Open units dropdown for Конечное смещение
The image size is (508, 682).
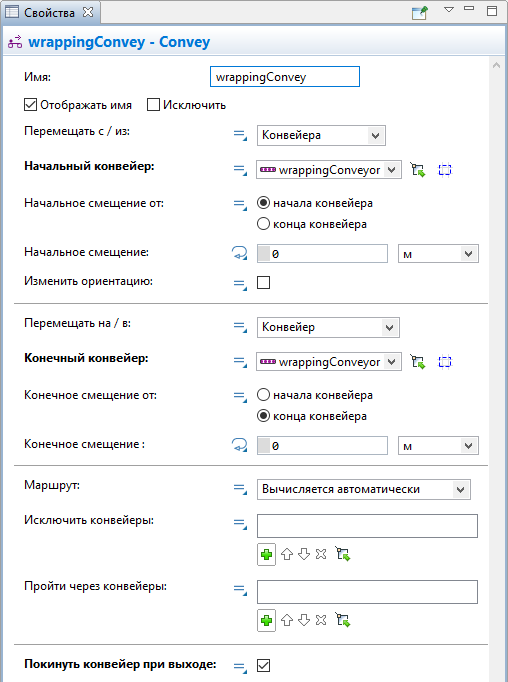tap(438, 446)
